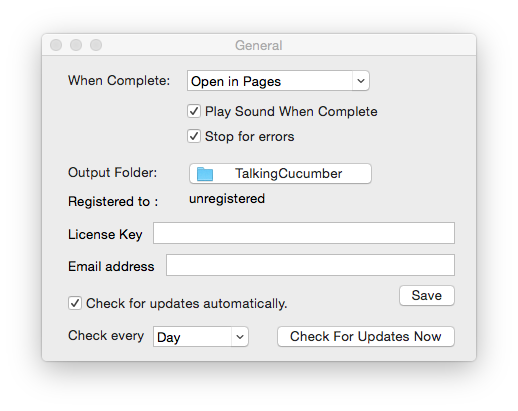Click the unregistered status text
The width and height of the screenshot is (518, 411).
(x=227, y=199)
